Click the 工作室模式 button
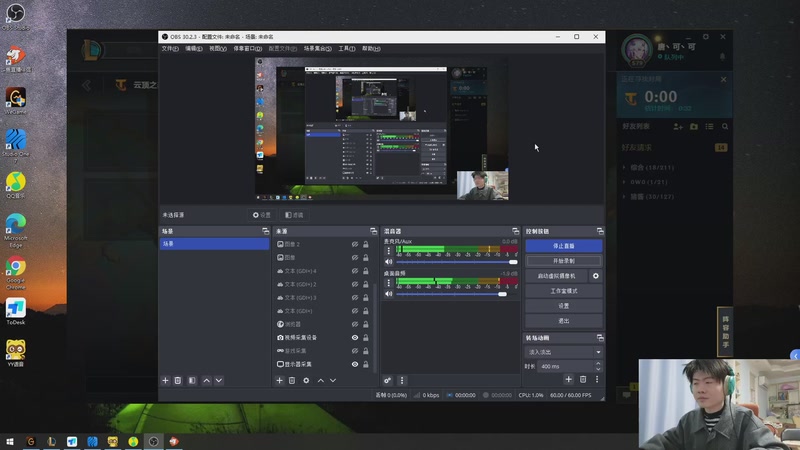The height and width of the screenshot is (450, 800). (x=564, y=291)
